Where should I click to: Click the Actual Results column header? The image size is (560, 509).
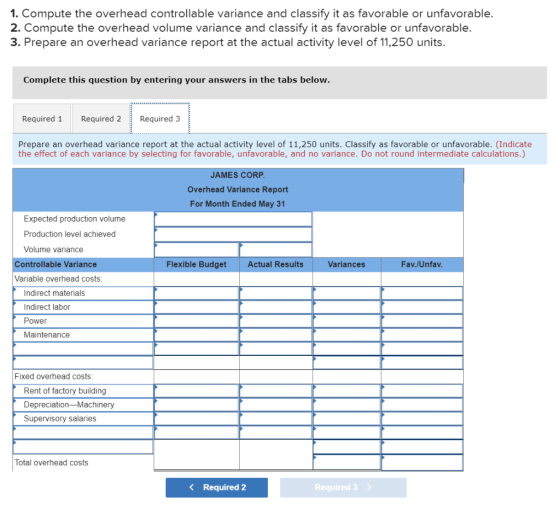coord(276,265)
